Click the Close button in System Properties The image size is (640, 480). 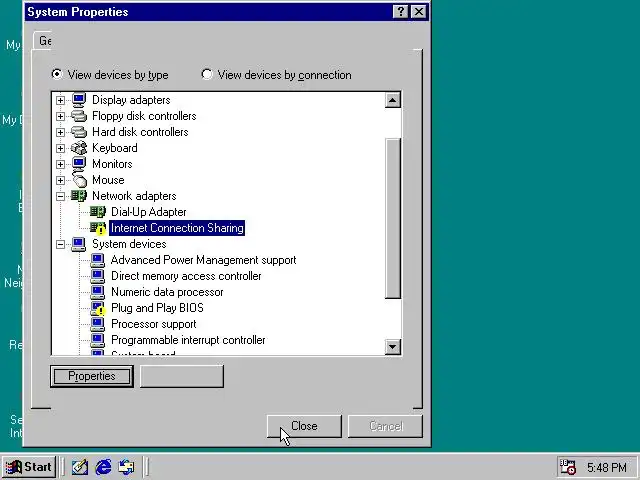(x=304, y=426)
